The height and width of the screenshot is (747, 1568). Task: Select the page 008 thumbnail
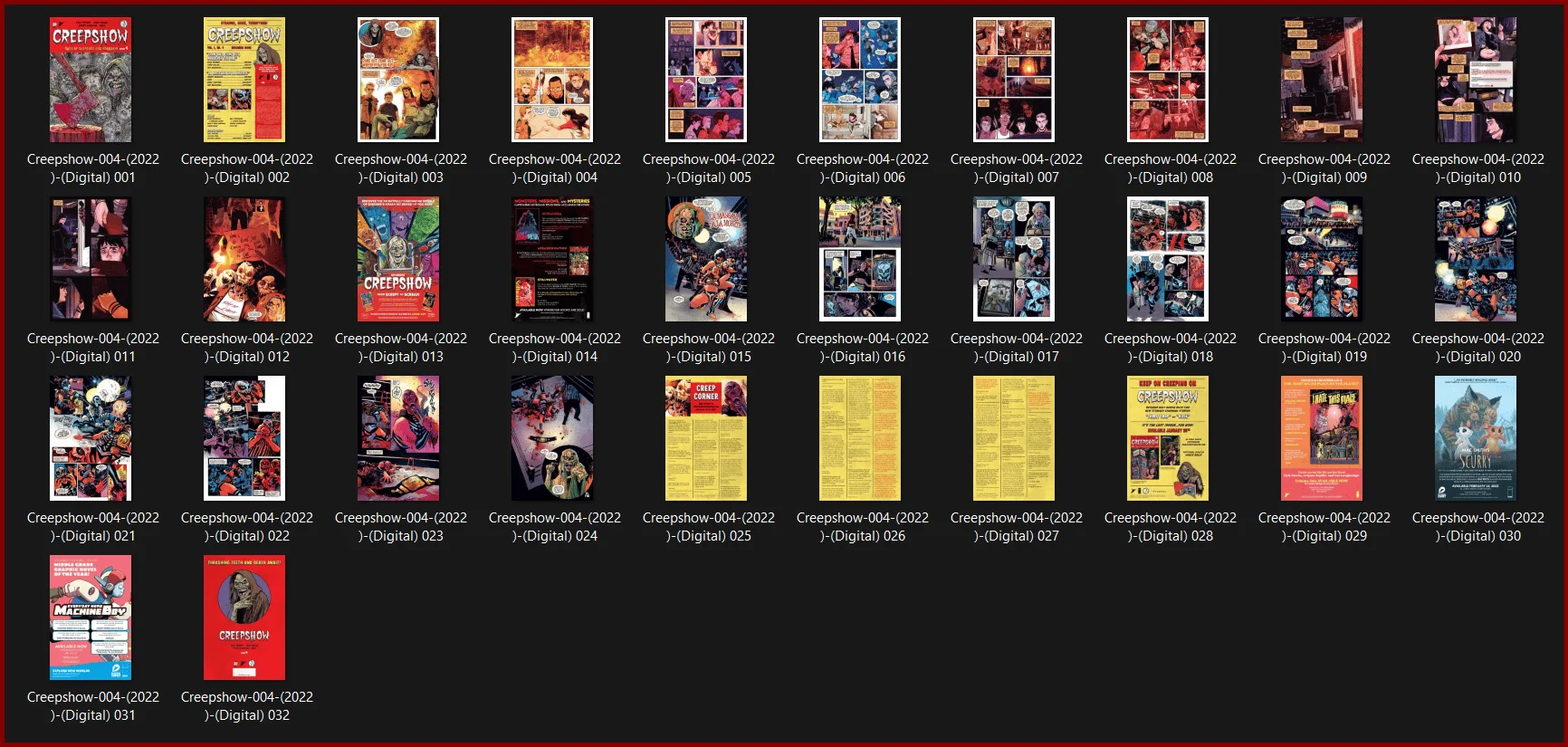1168,80
